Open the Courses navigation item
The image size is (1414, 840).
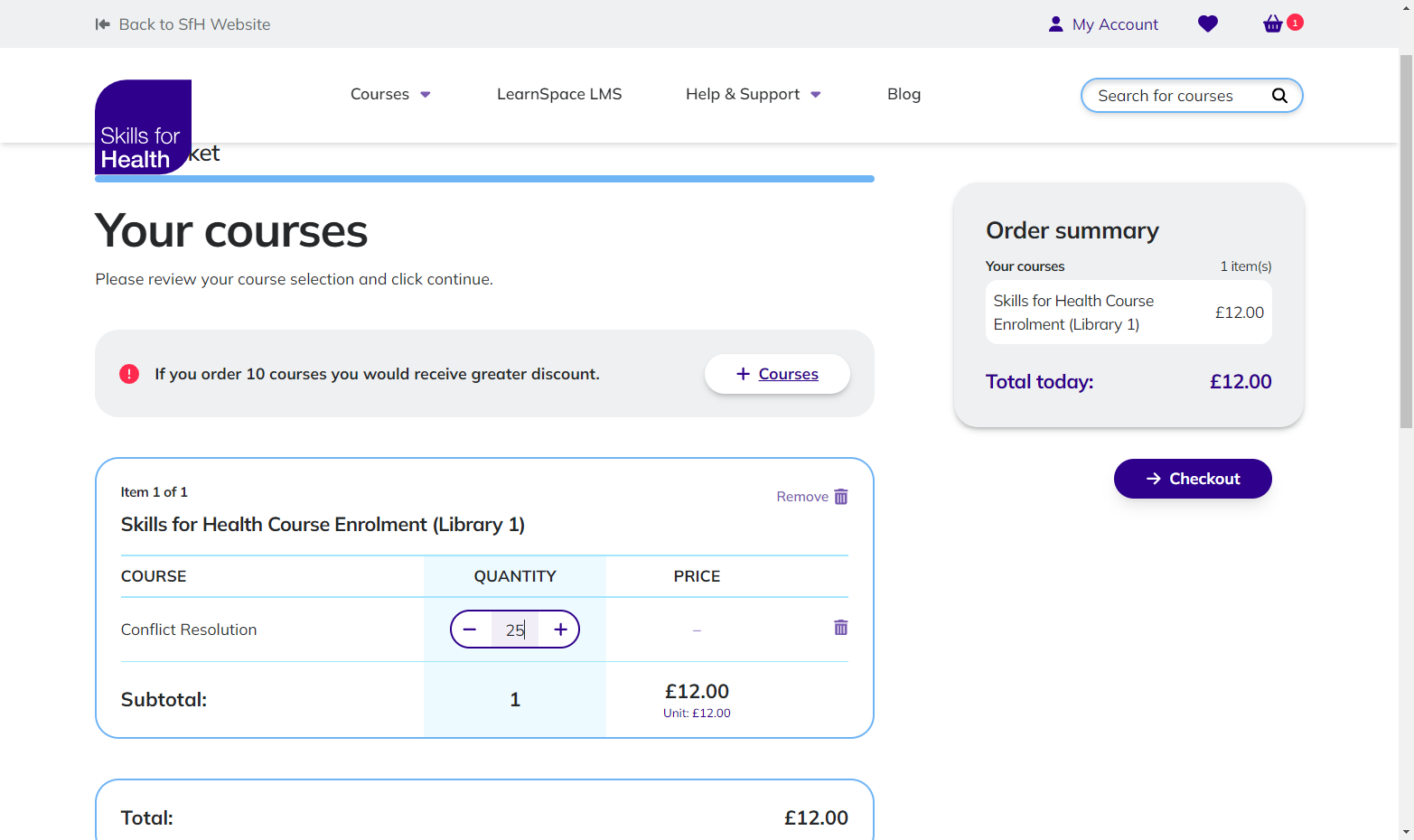pos(379,94)
